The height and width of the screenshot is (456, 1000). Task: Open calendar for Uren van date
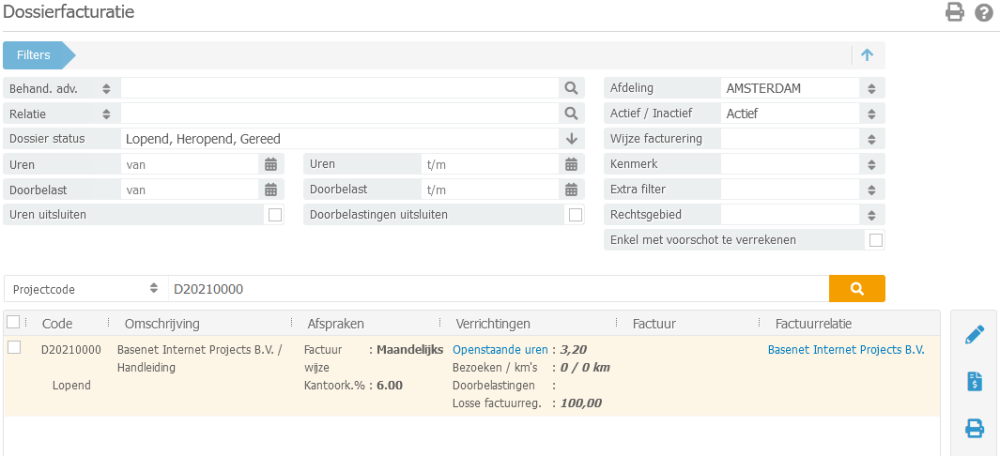271,163
